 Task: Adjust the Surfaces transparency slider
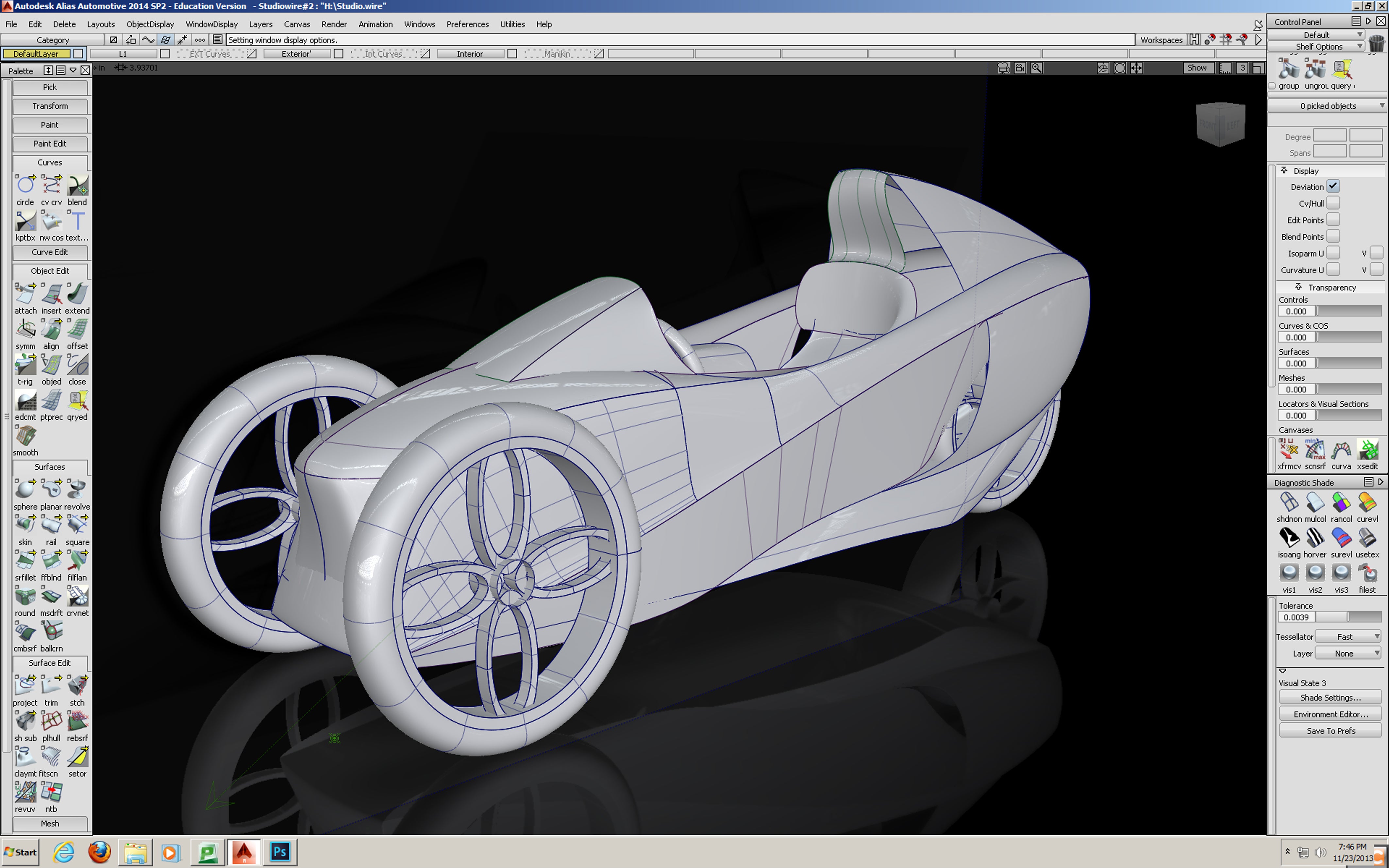[x=1348, y=363]
